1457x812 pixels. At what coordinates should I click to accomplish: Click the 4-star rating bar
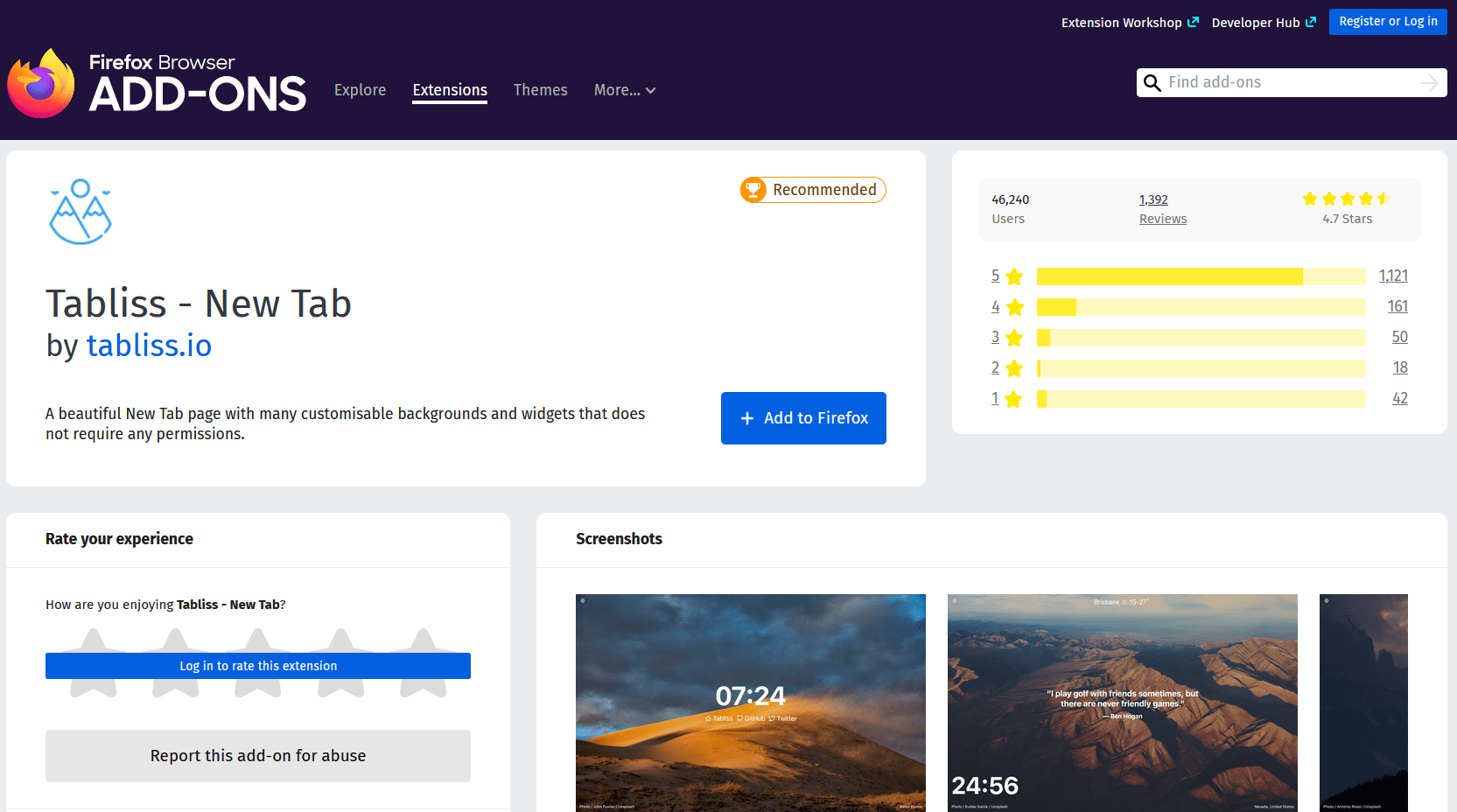pos(1199,306)
